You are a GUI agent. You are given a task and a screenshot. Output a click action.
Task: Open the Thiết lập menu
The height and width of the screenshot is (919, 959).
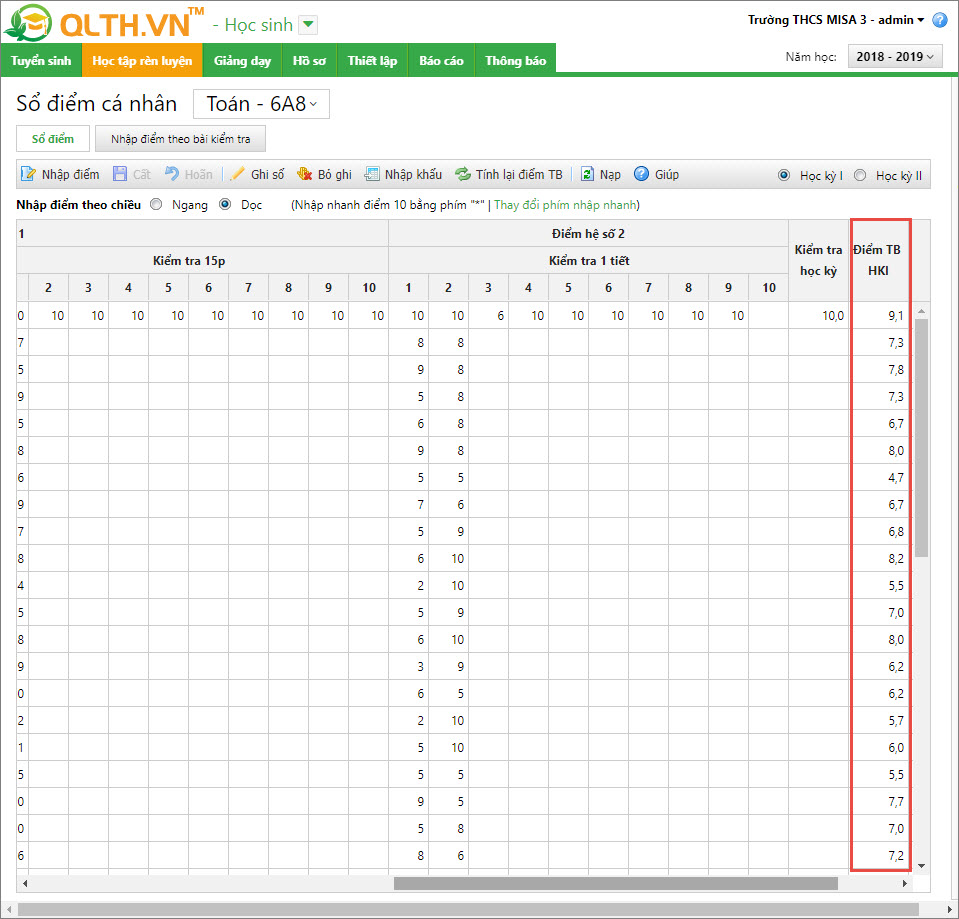(x=372, y=61)
